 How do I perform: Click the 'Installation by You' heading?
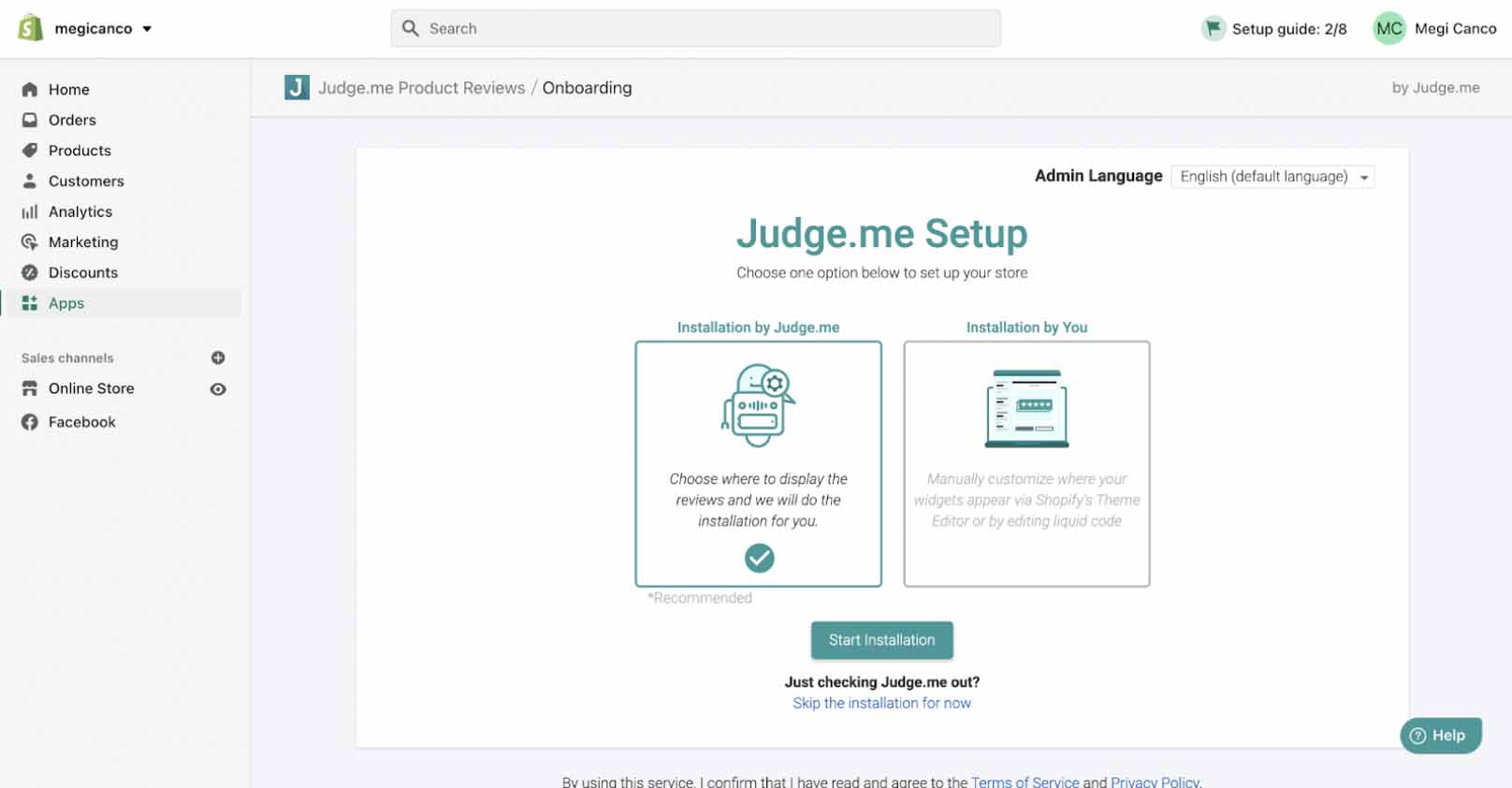tap(1026, 328)
